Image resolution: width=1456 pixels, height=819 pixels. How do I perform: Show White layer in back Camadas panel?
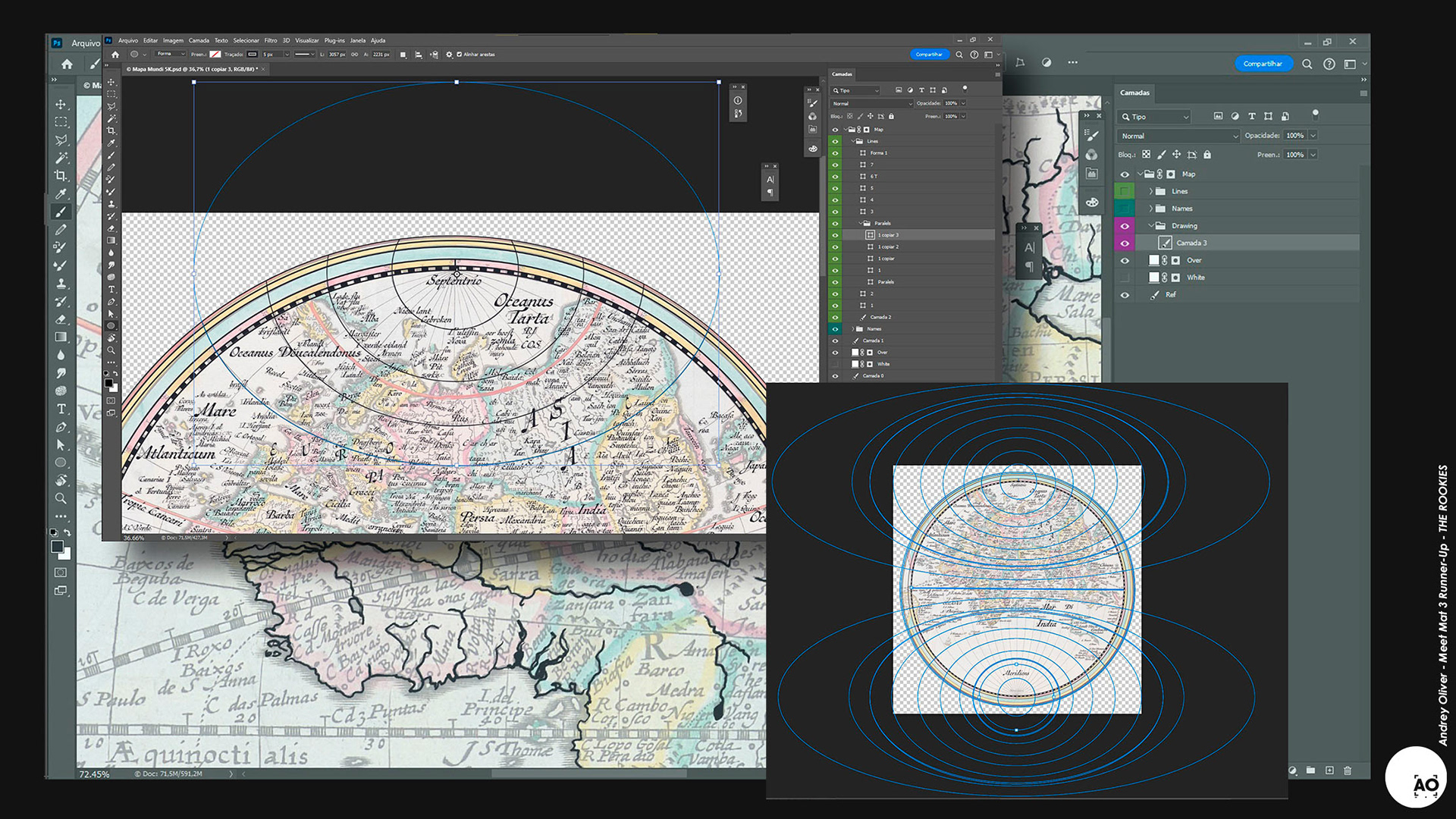(1125, 278)
